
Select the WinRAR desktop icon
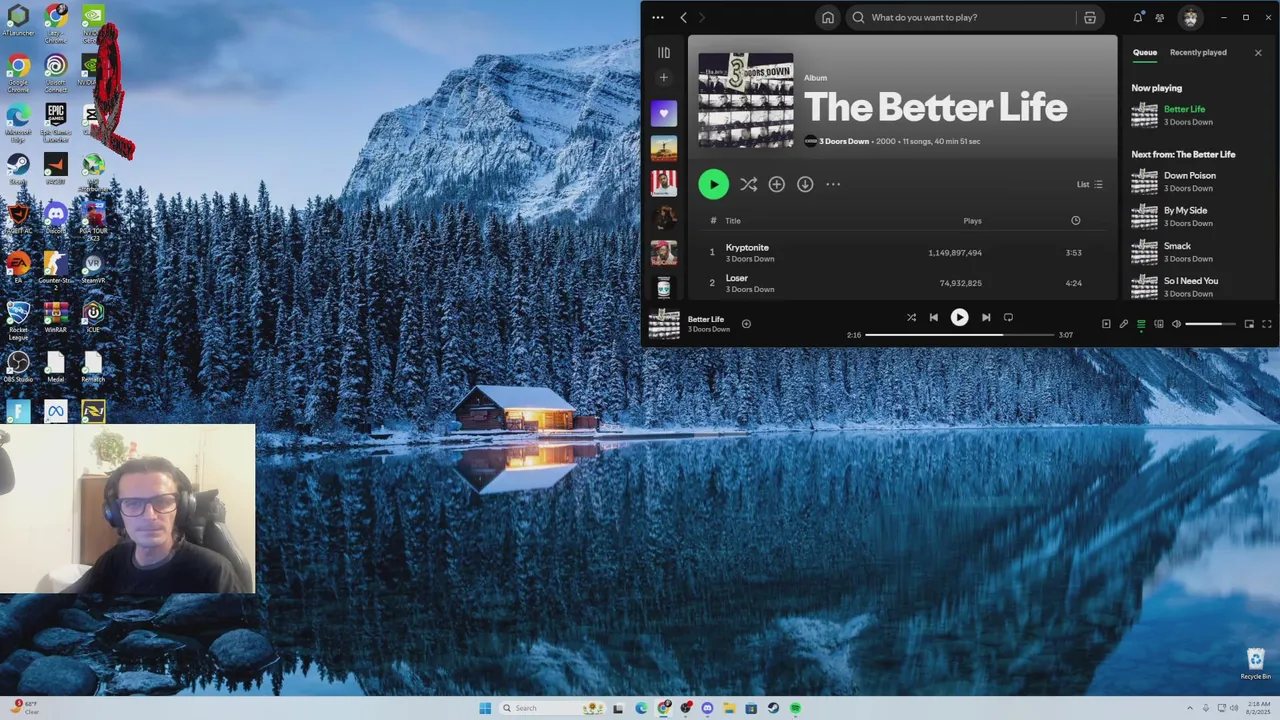[56, 316]
